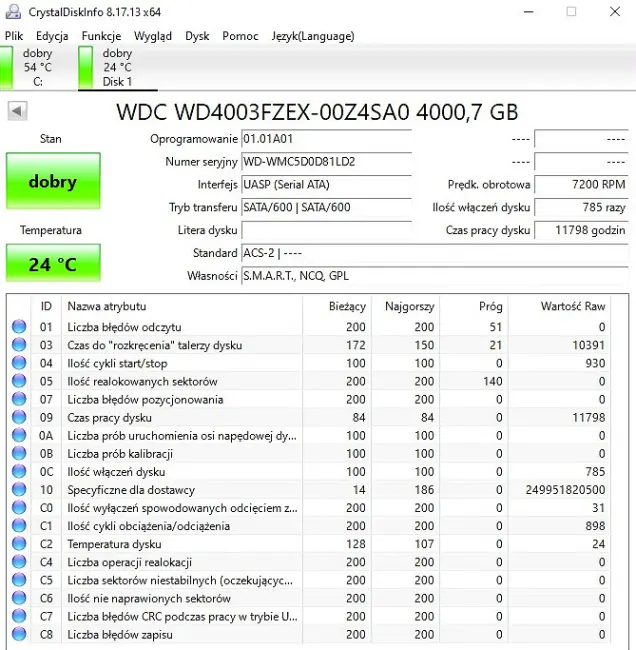Close the CrystalDiskInfo window

[615, 12]
